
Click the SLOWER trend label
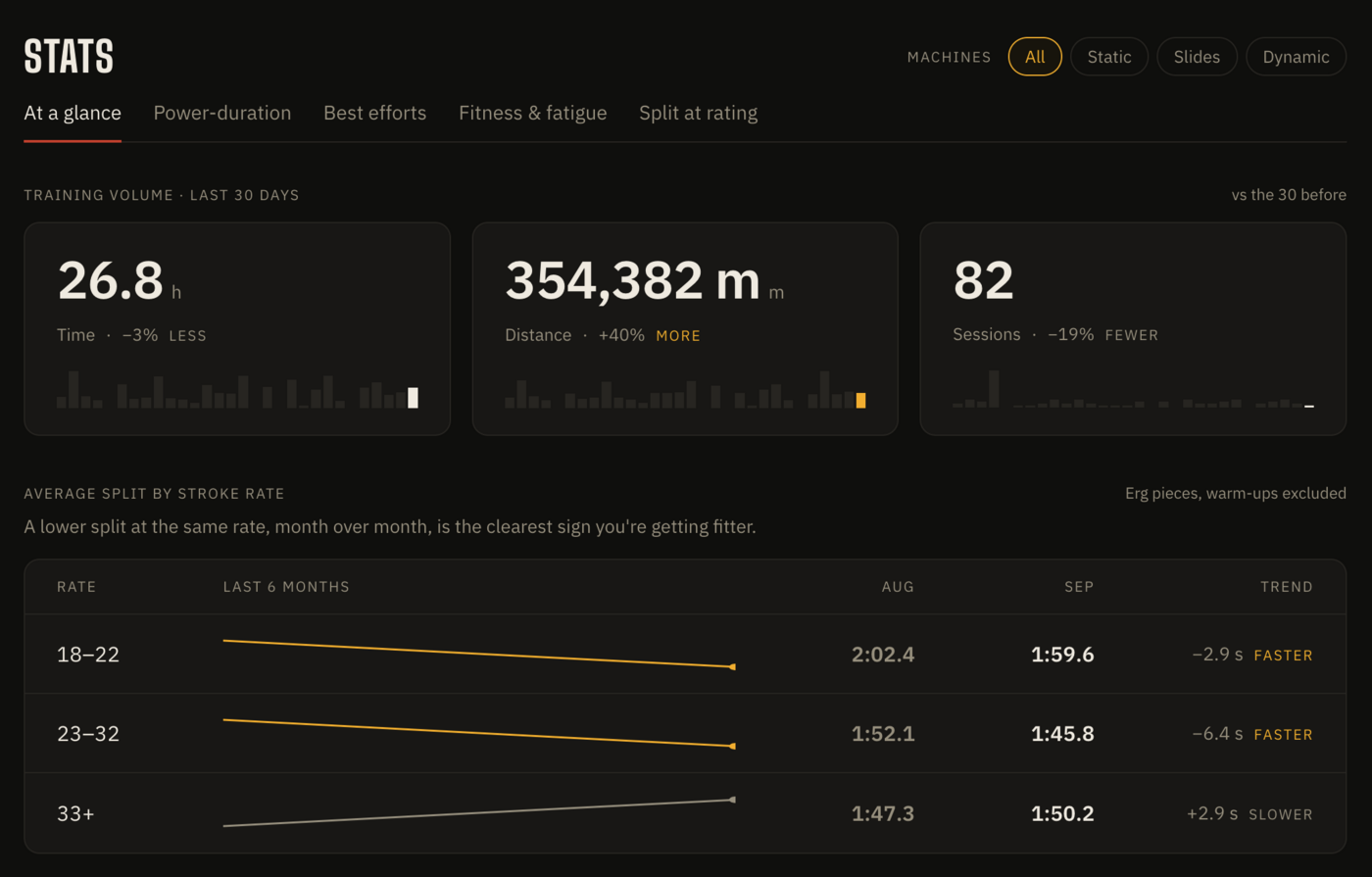1281,814
